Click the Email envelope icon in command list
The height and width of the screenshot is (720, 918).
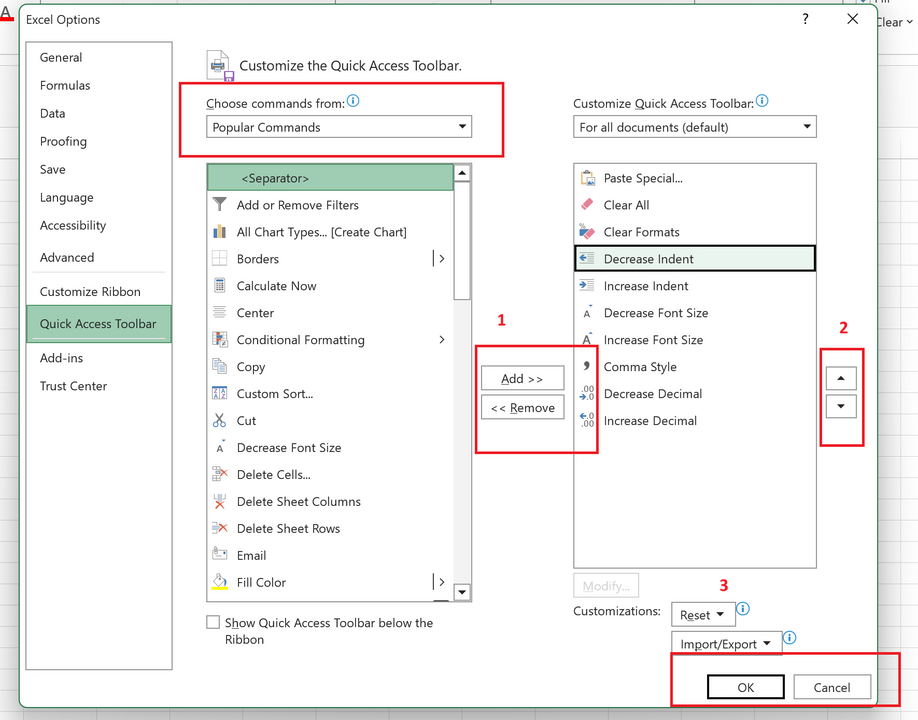tap(220, 555)
